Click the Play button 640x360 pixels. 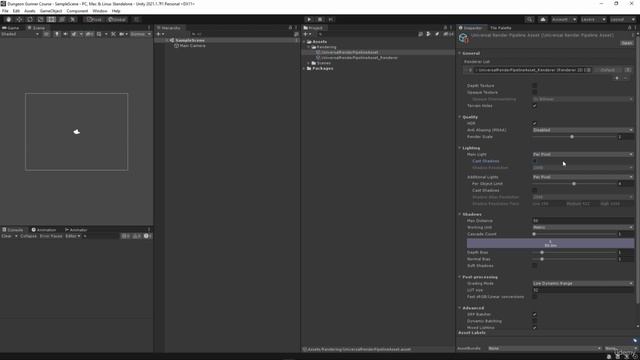tap(309, 20)
